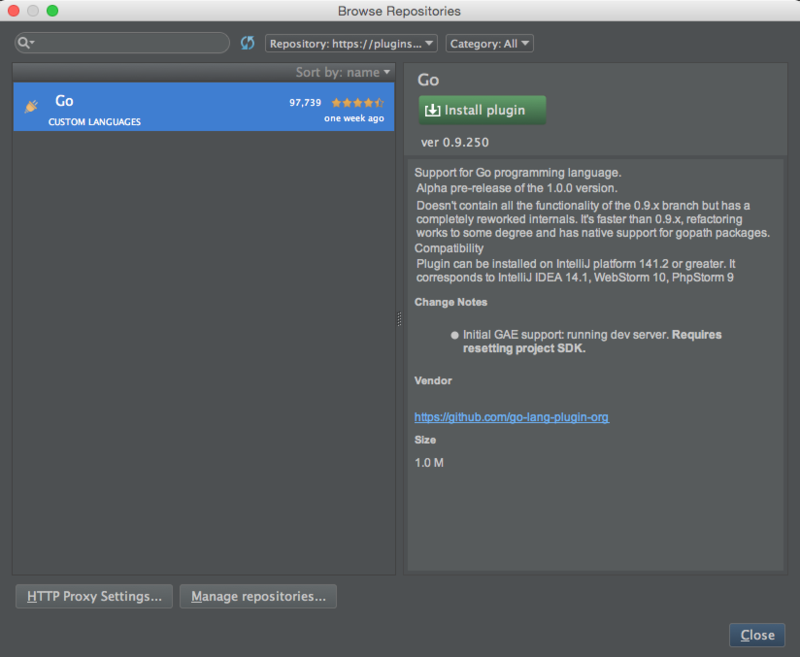Click the Change Notes heading
The height and width of the screenshot is (657, 800).
pos(451,302)
